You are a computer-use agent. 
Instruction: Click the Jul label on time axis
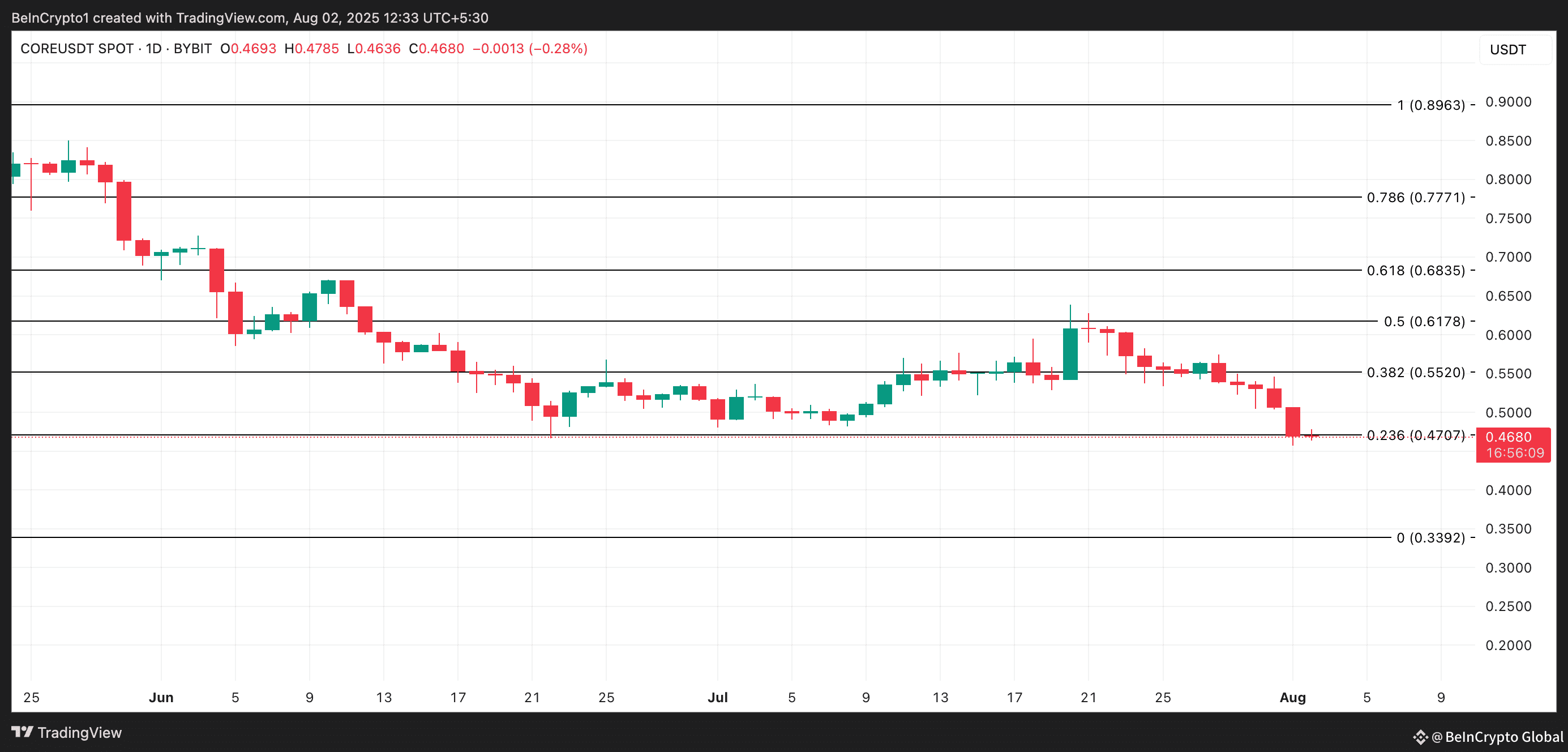tap(718, 697)
